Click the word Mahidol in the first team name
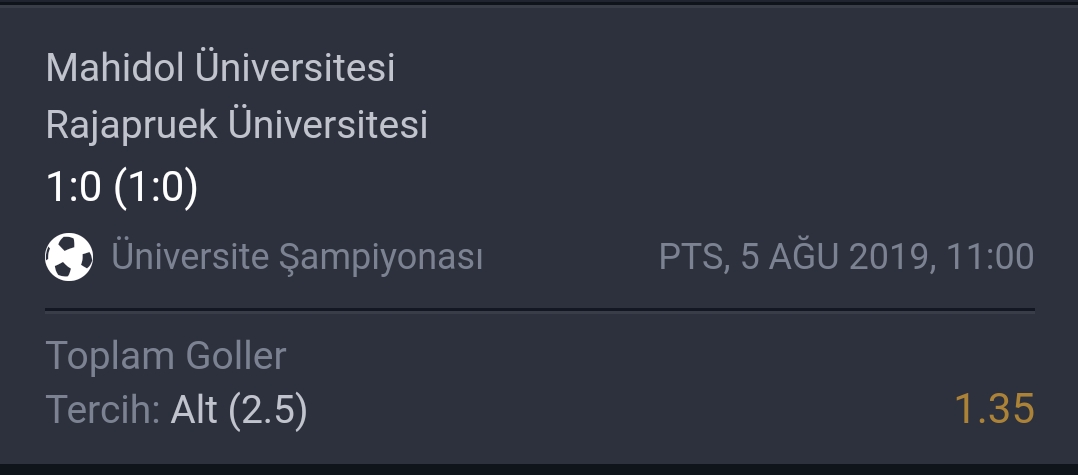1078x475 pixels. [116, 67]
